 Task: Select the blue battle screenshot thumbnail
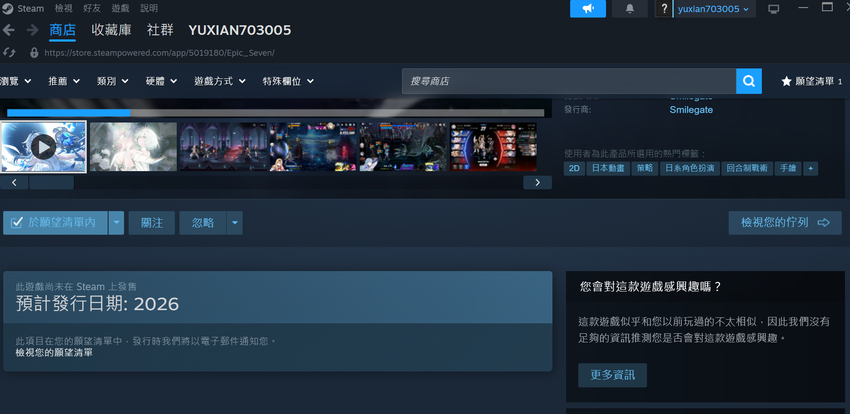click(x=313, y=146)
